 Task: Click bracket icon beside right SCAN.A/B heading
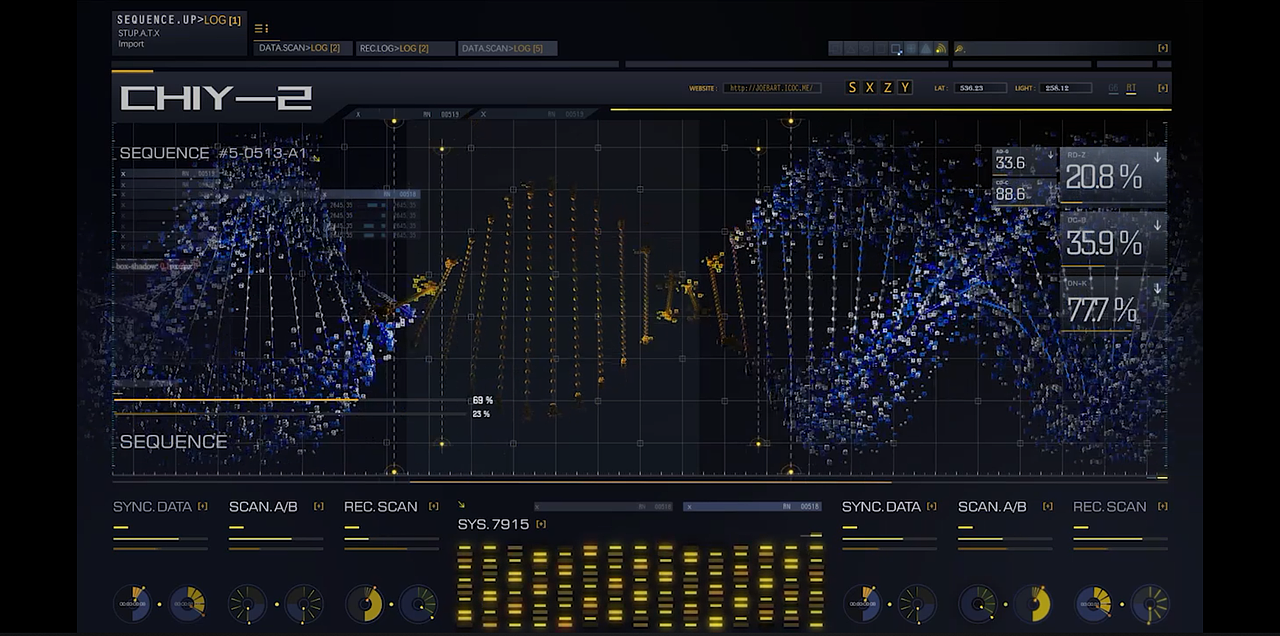[x=1047, y=506]
